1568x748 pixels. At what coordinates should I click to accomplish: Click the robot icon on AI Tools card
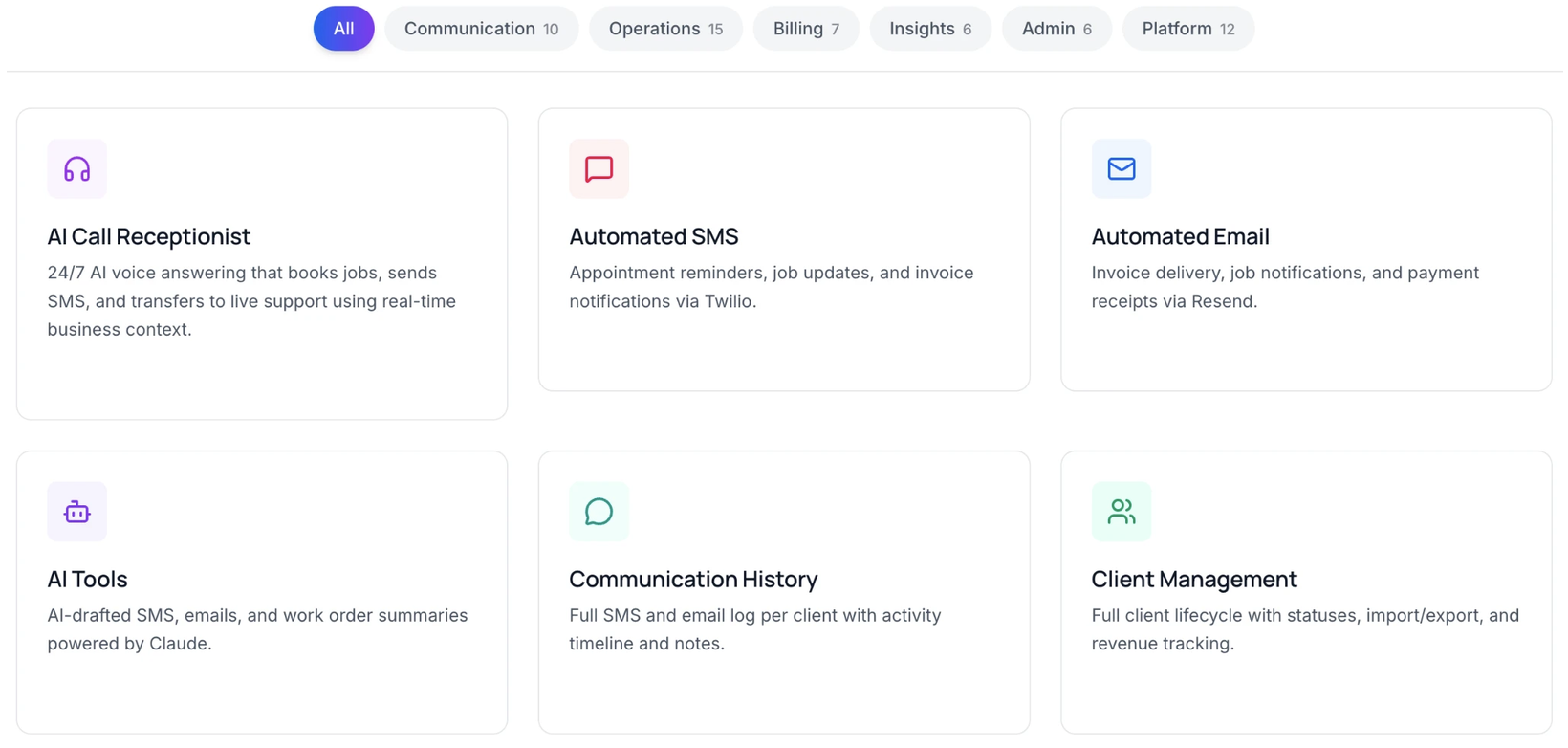(x=77, y=512)
